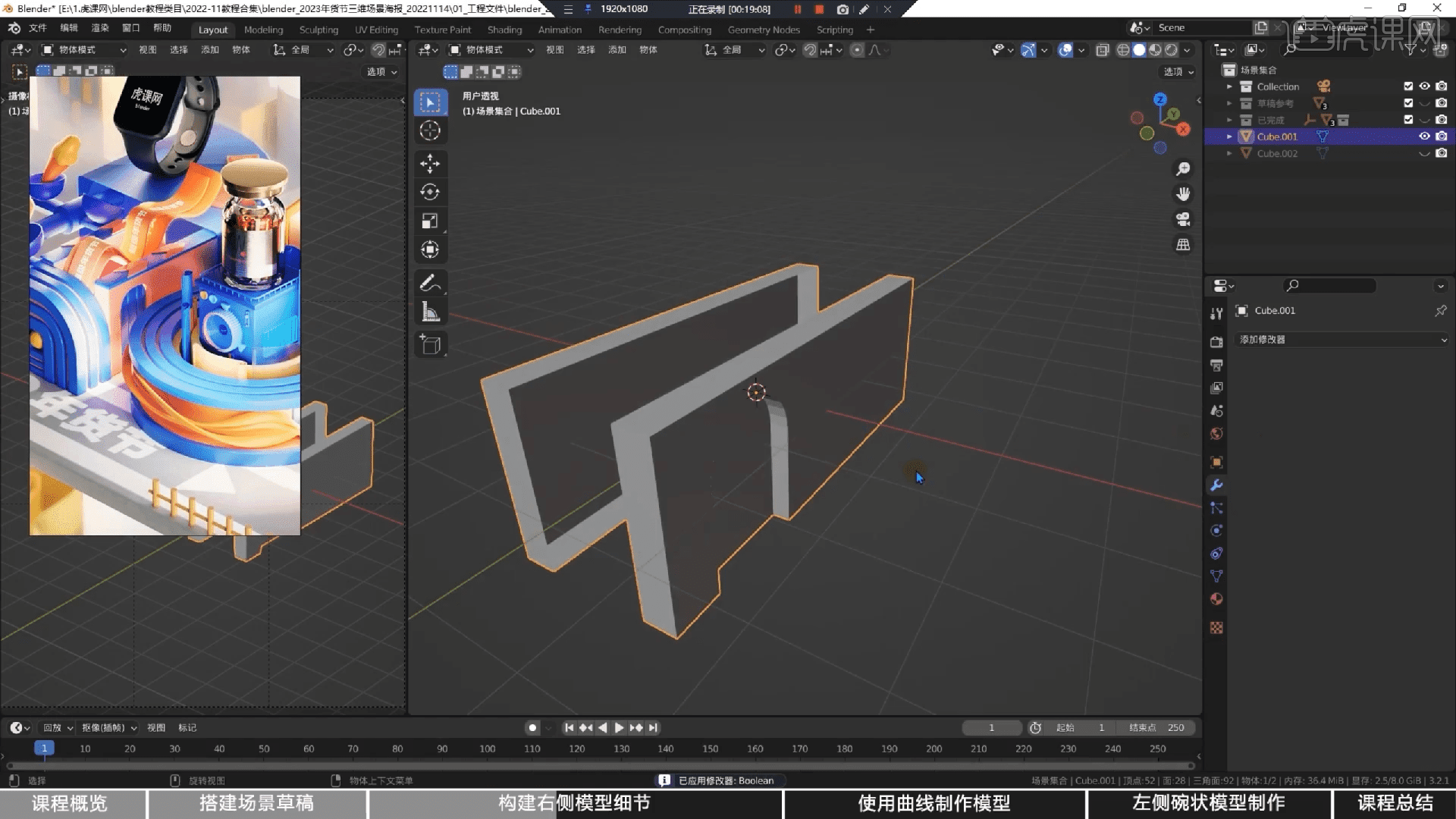1456x819 pixels.
Task: Toggle Cube.002 render camera icon
Action: click(x=1441, y=153)
